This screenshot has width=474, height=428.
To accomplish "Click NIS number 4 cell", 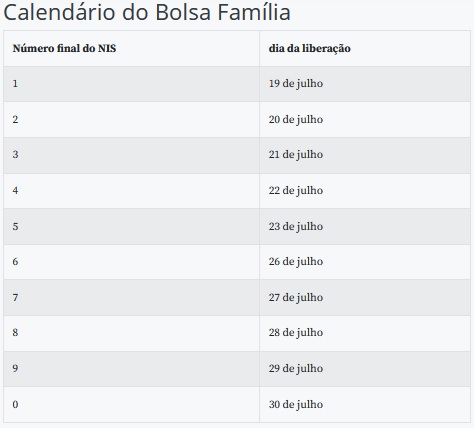I will tap(131, 191).
